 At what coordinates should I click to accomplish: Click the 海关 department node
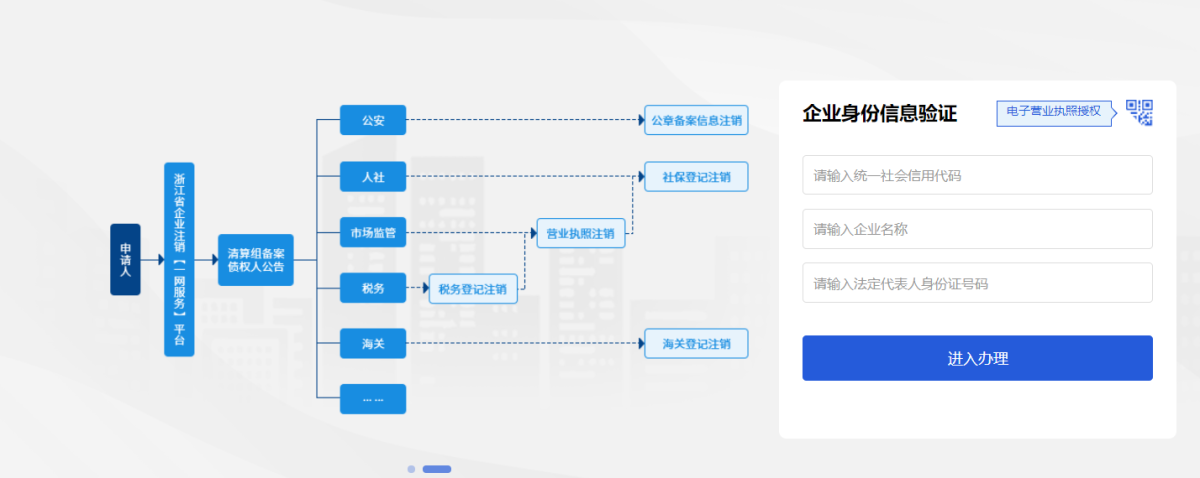click(372, 343)
